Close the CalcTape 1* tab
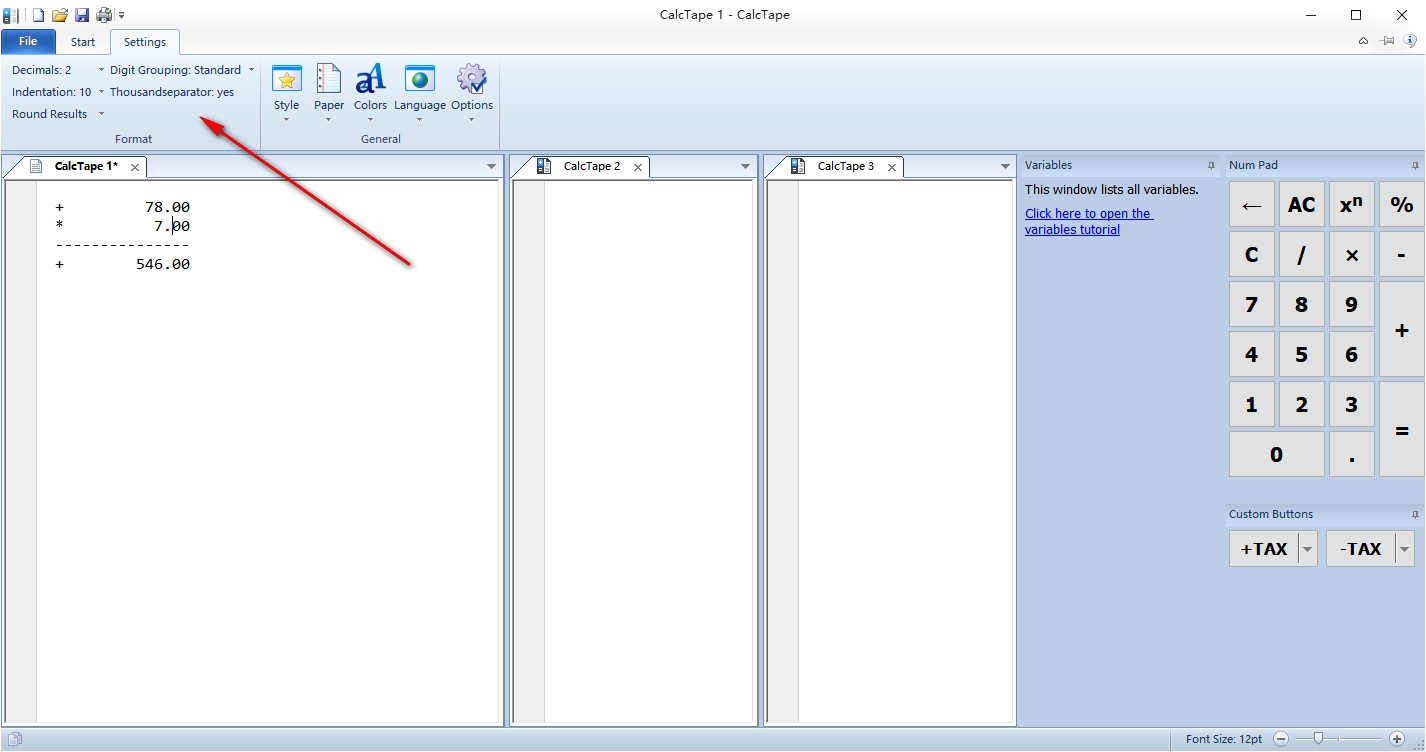Image resolution: width=1426 pixels, height=752 pixels. click(x=135, y=167)
